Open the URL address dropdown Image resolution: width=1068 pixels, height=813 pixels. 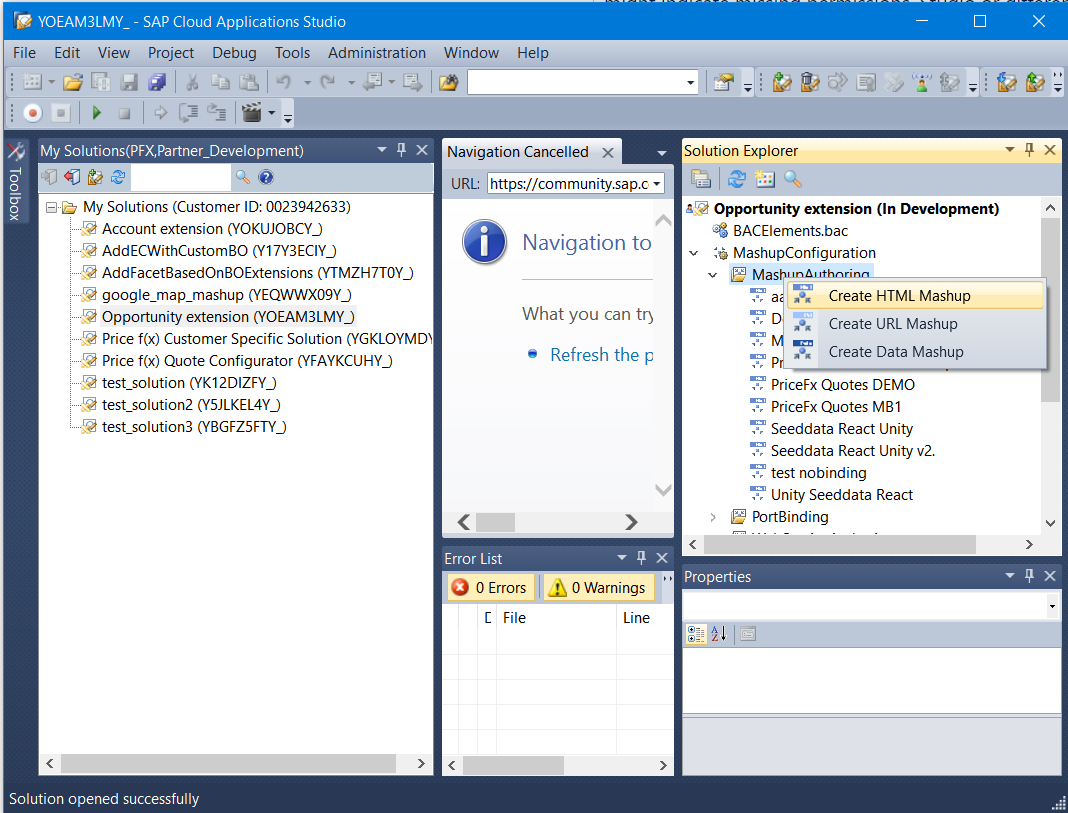coord(657,184)
